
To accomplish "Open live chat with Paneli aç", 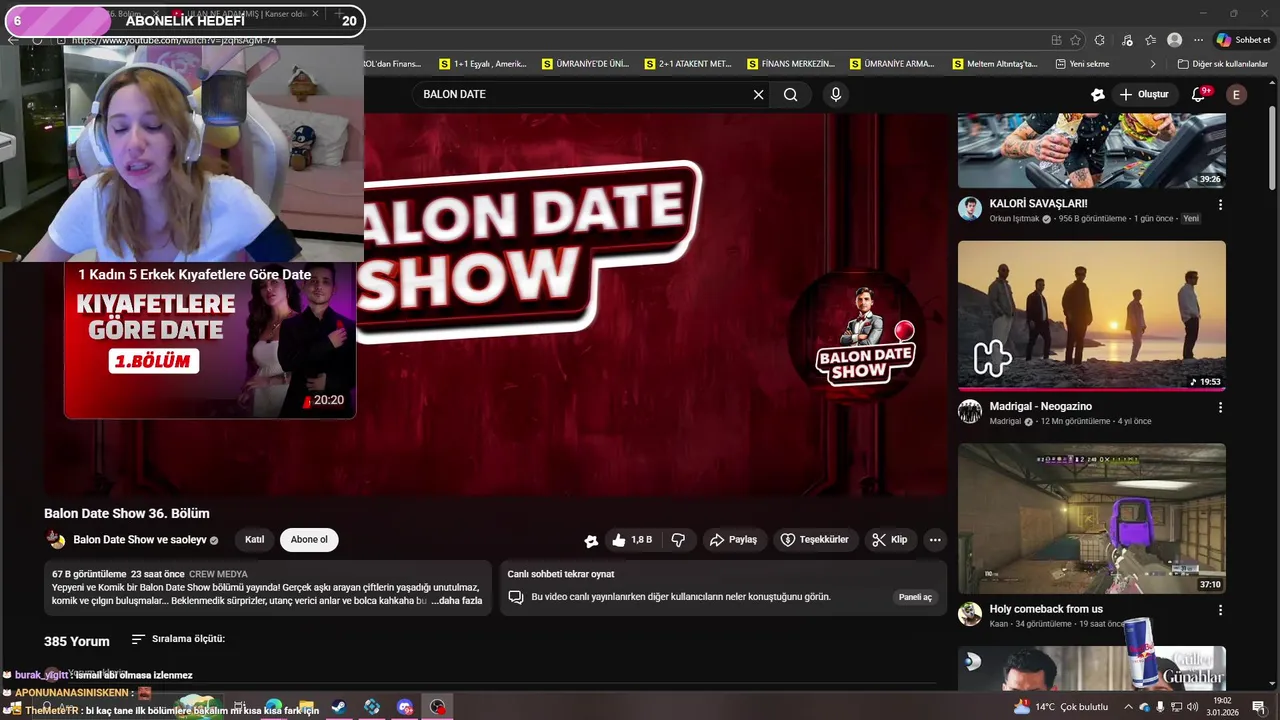I will click(x=915, y=597).
